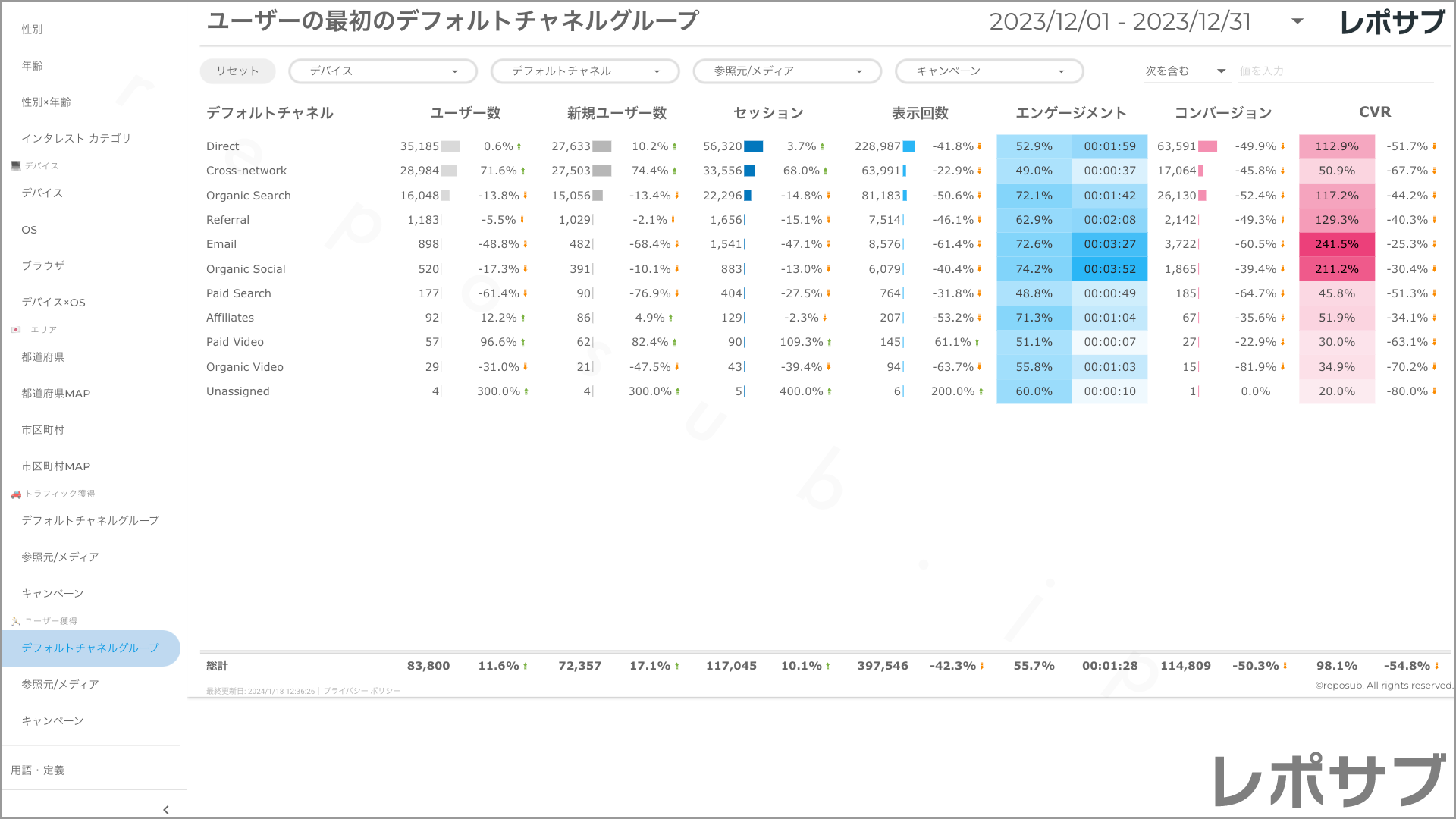Click the レポサブ logo at top right

[1392, 22]
